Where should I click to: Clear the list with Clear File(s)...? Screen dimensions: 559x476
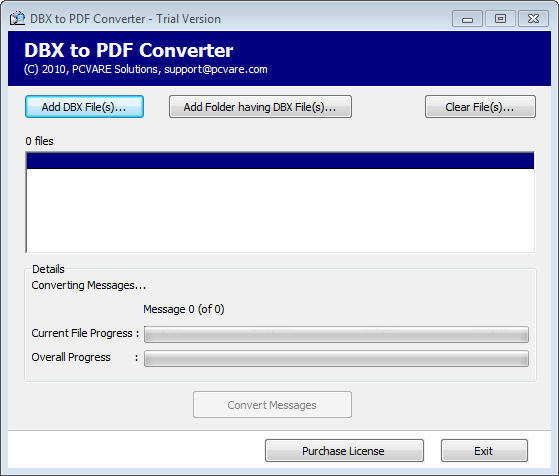click(480, 107)
